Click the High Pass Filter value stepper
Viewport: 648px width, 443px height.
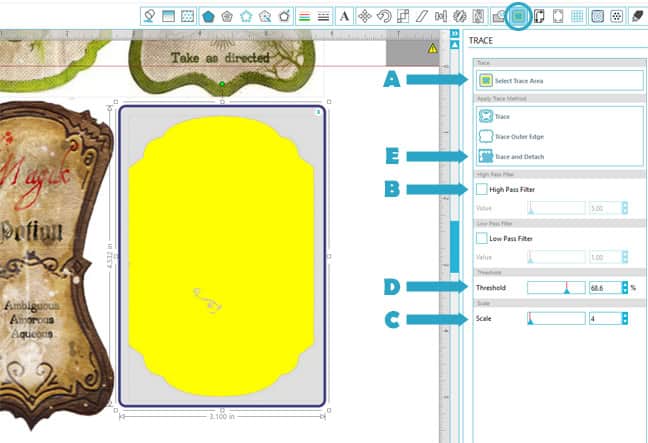coord(625,208)
